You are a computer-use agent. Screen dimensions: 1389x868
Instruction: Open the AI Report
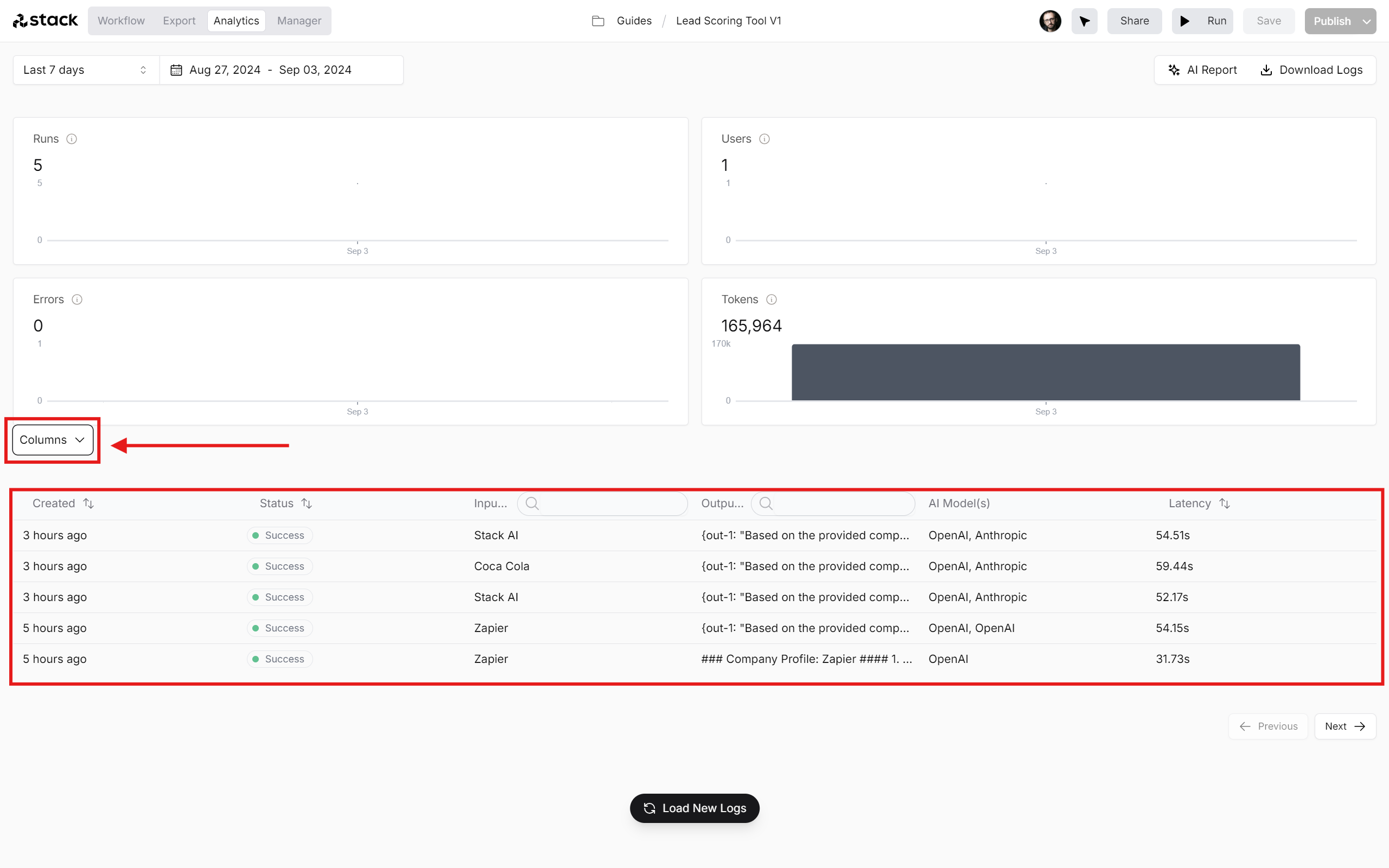(1203, 70)
